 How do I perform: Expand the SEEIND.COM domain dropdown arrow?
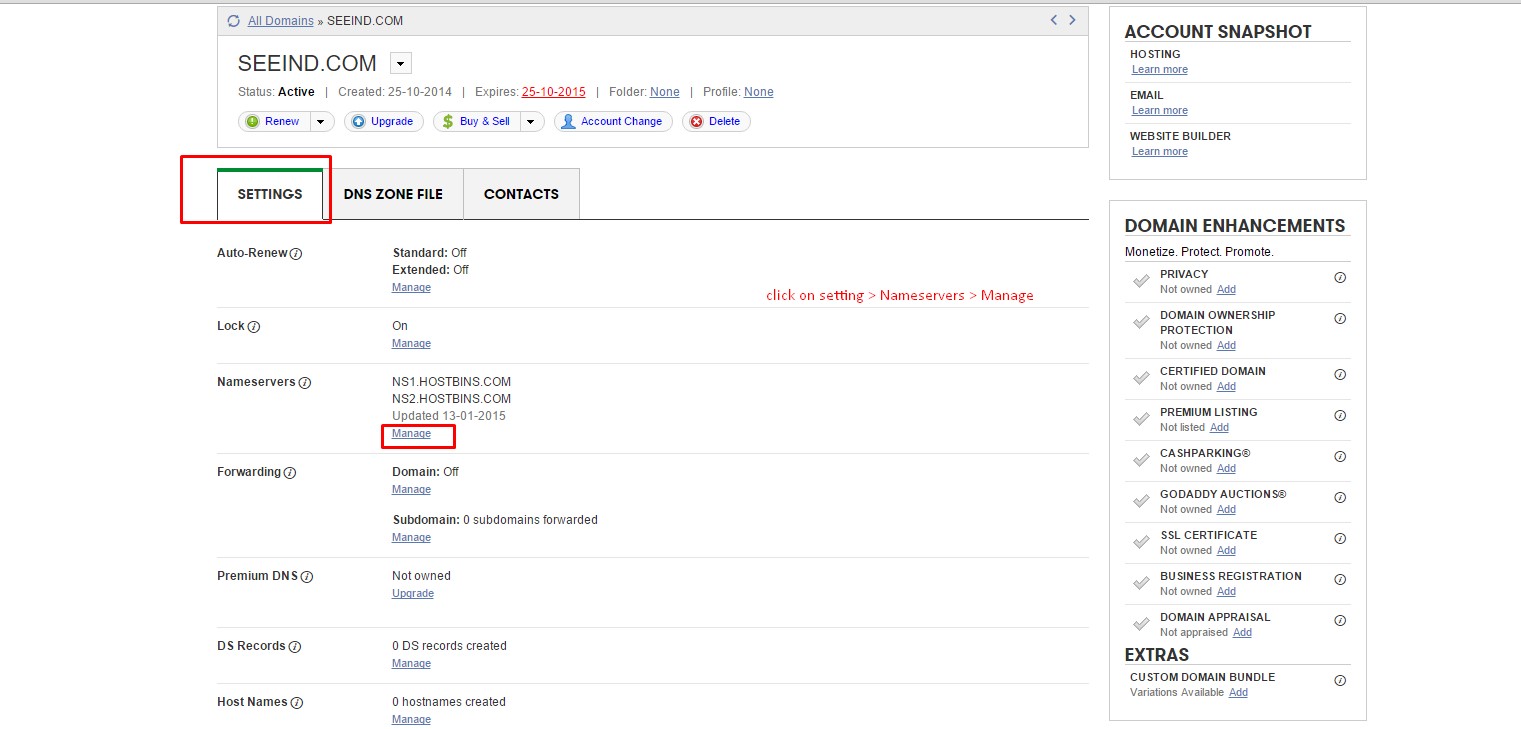[x=400, y=64]
